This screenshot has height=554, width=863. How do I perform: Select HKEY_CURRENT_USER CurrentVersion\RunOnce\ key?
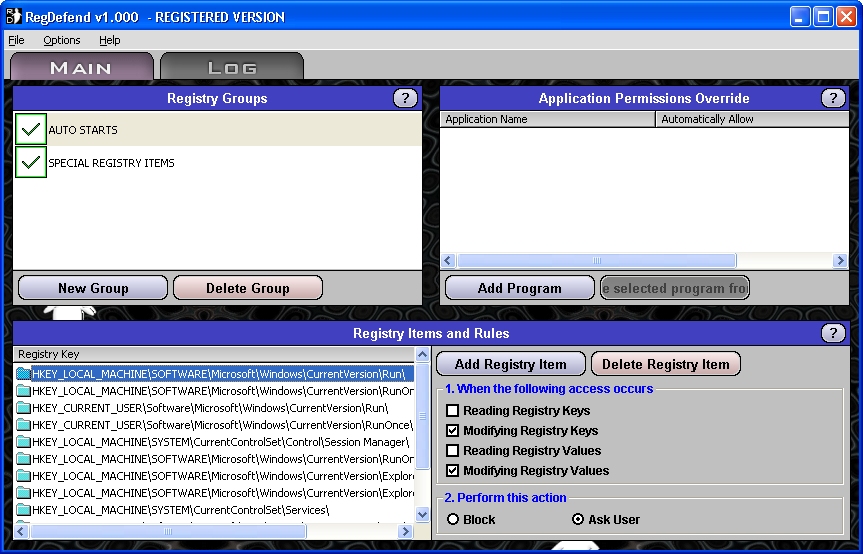(222, 425)
